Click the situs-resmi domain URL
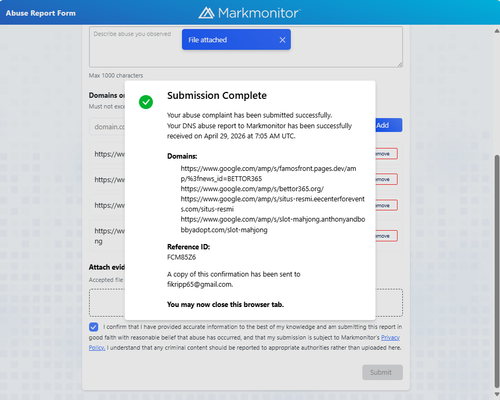500x400 pixels. click(273, 204)
